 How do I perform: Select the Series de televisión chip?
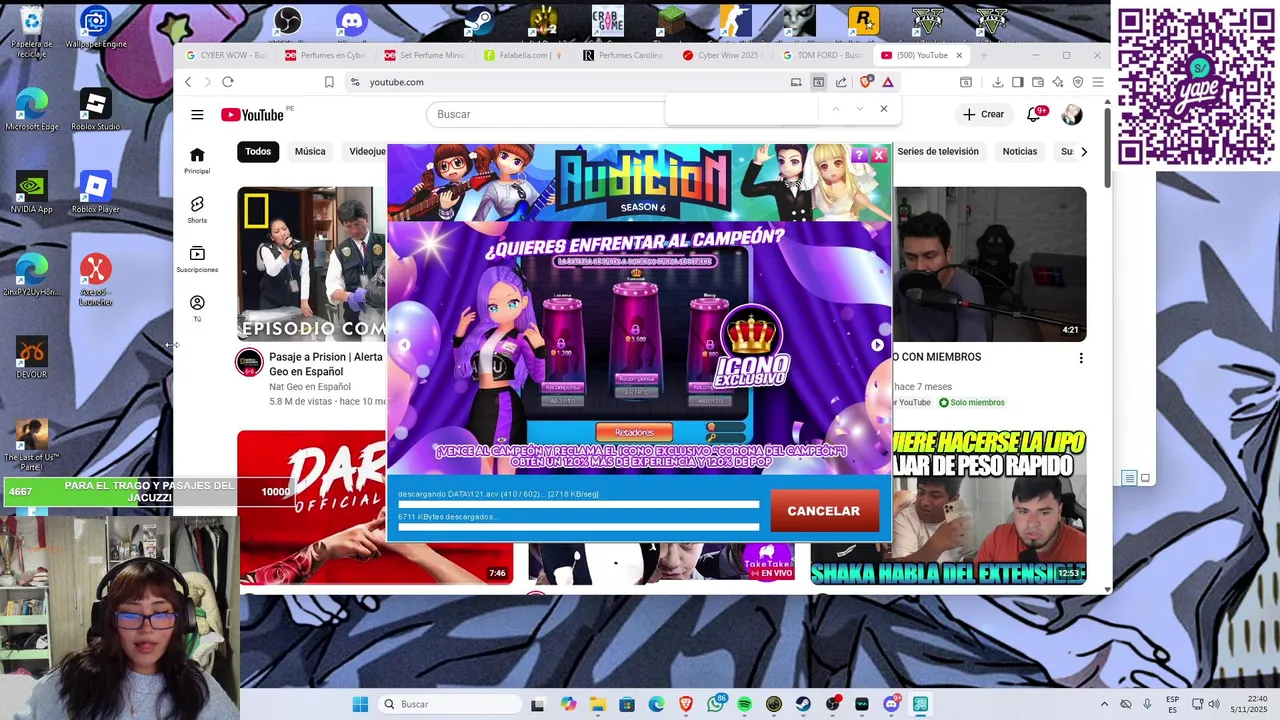click(938, 151)
